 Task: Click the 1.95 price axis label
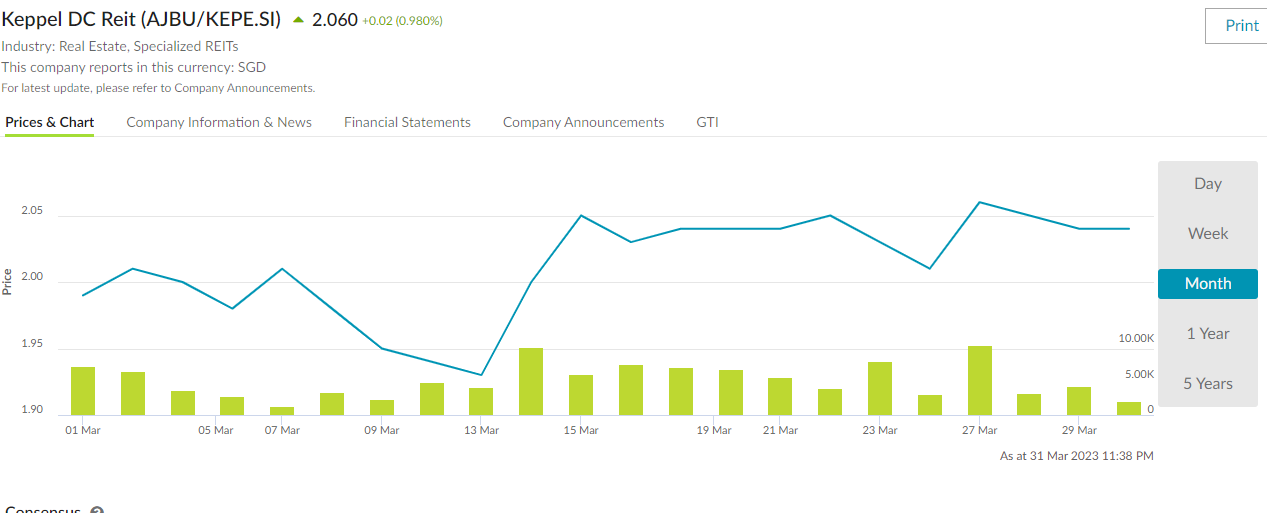tap(33, 345)
